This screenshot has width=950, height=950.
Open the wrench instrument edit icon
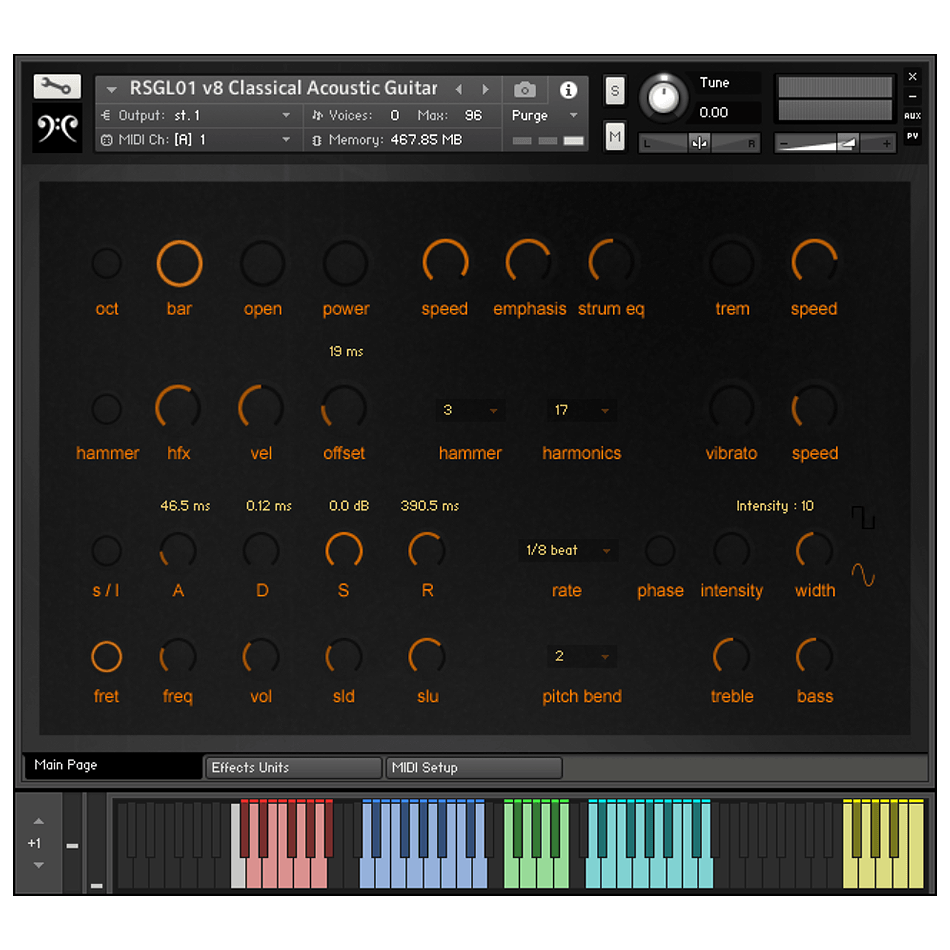click(x=57, y=87)
